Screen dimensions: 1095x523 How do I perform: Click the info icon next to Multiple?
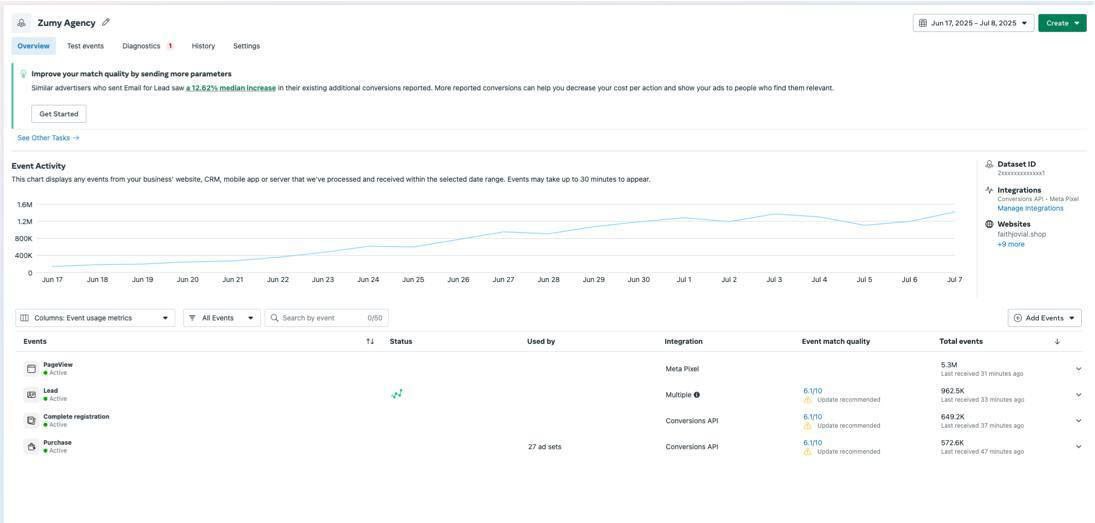point(696,395)
